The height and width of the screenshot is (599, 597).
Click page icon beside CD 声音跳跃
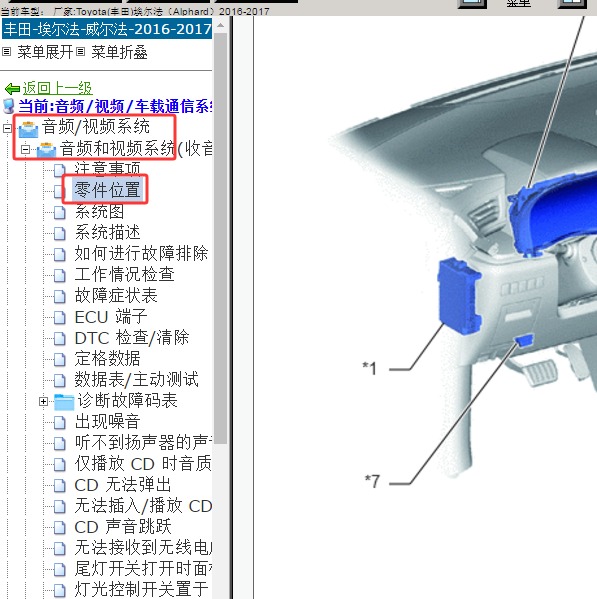(60, 528)
